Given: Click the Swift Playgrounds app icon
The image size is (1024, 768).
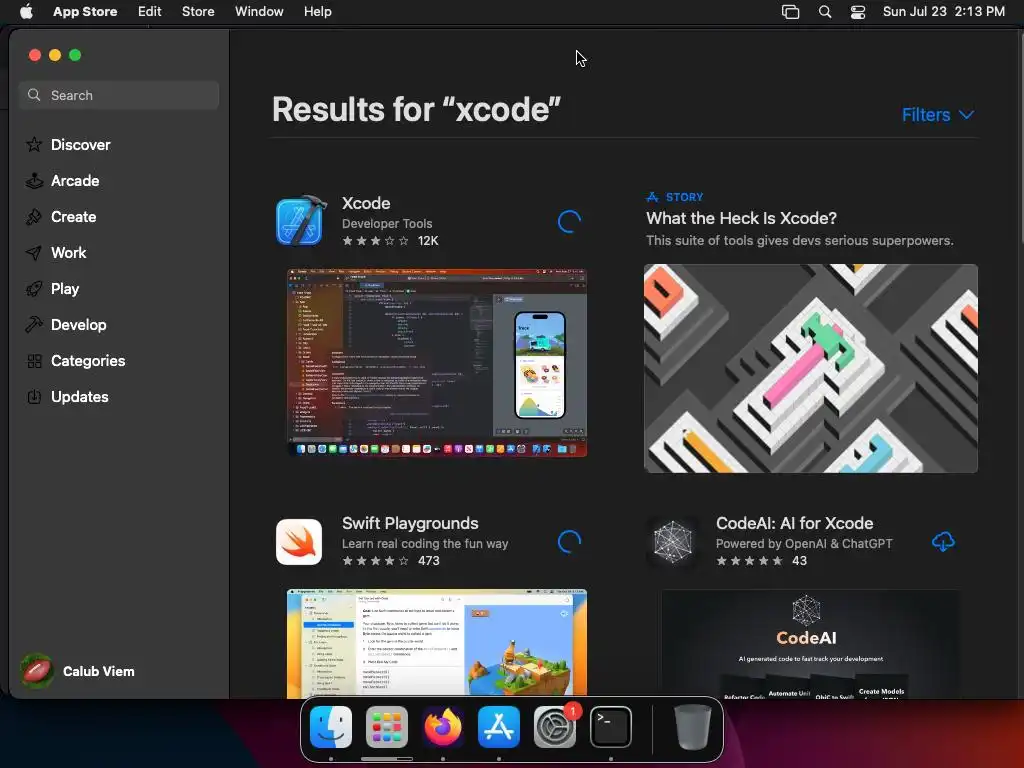Looking at the screenshot, I should (x=299, y=541).
